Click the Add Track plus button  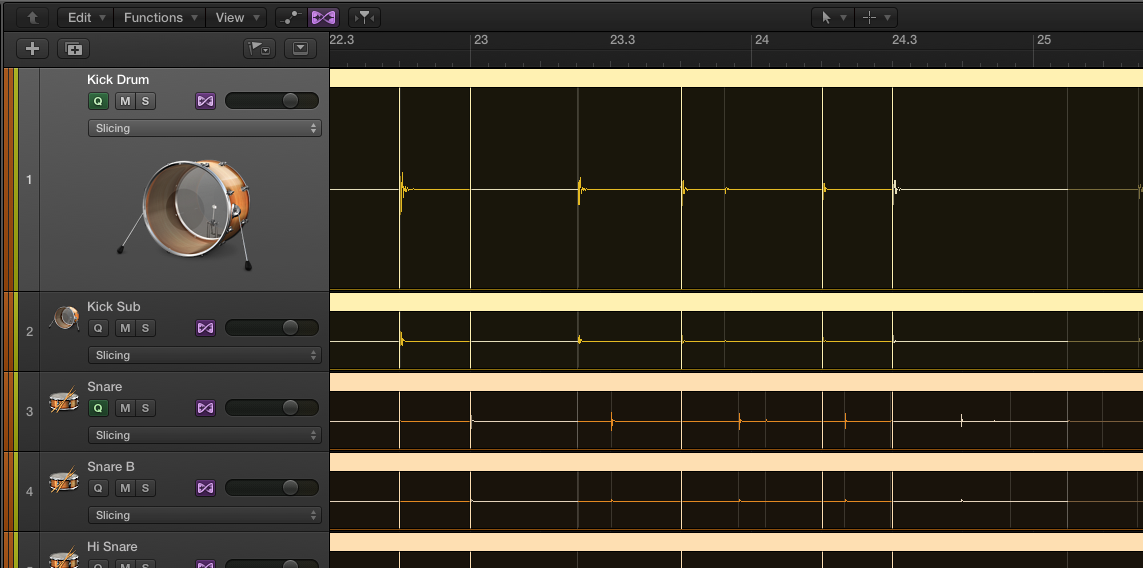pyautogui.click(x=32, y=48)
